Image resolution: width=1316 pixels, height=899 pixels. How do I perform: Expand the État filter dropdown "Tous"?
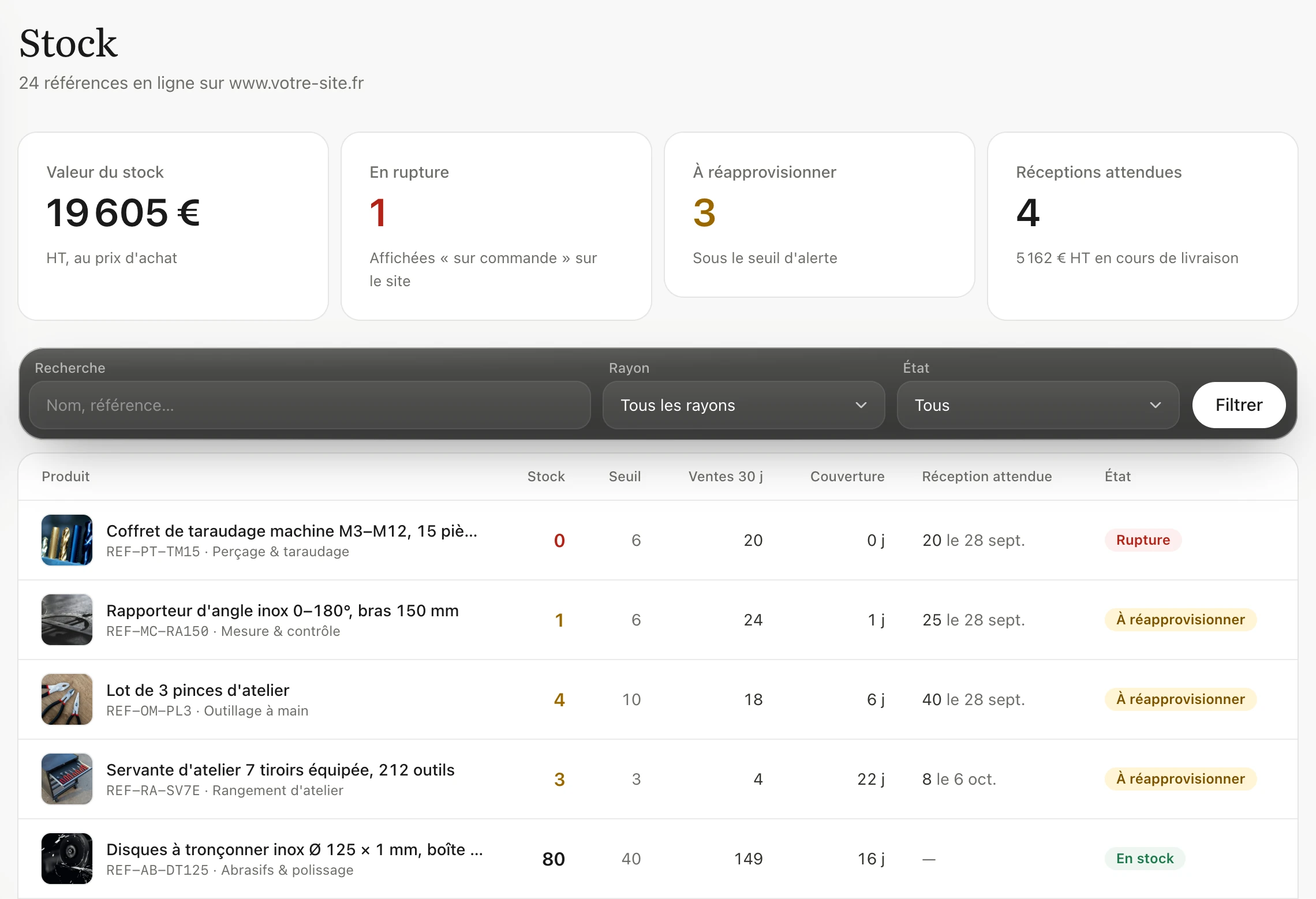tap(1038, 405)
